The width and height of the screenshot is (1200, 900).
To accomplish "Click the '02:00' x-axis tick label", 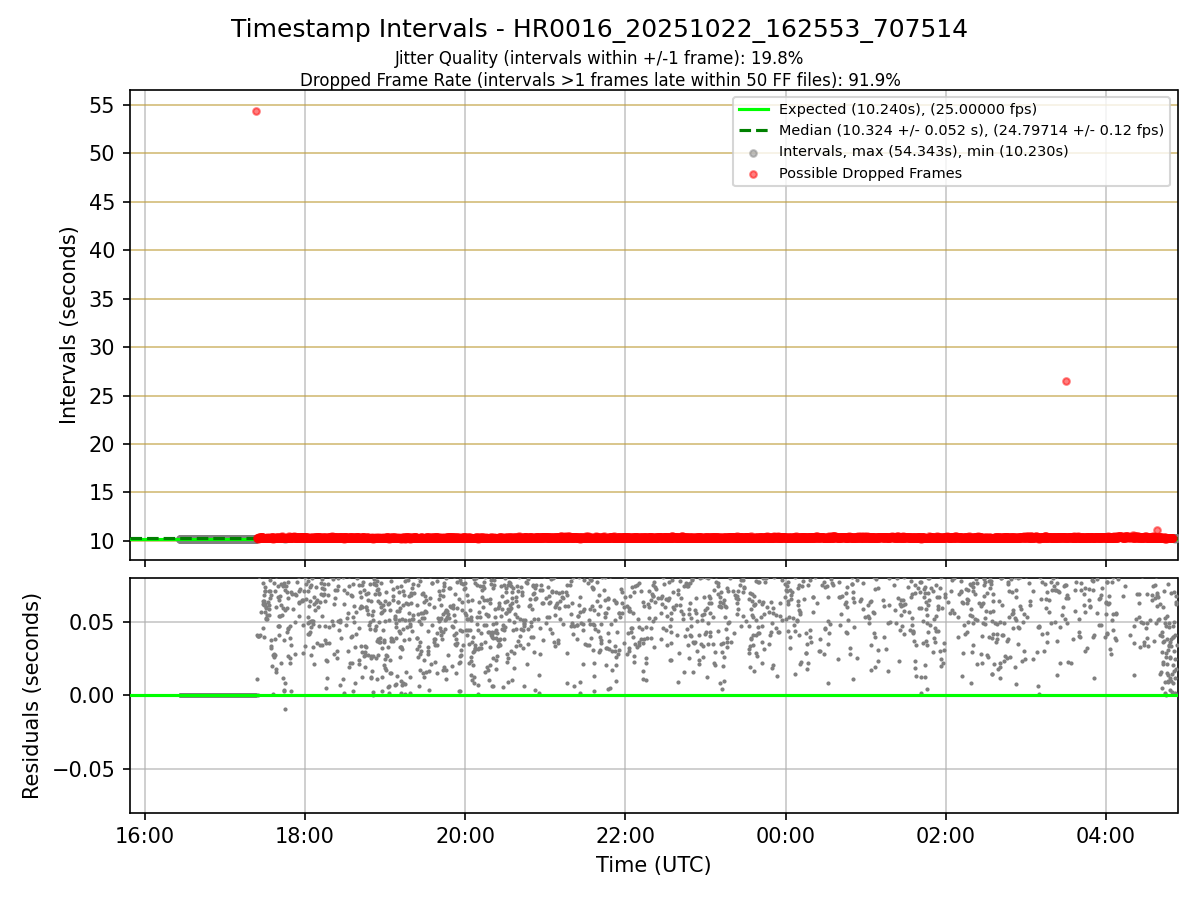I will (946, 835).
